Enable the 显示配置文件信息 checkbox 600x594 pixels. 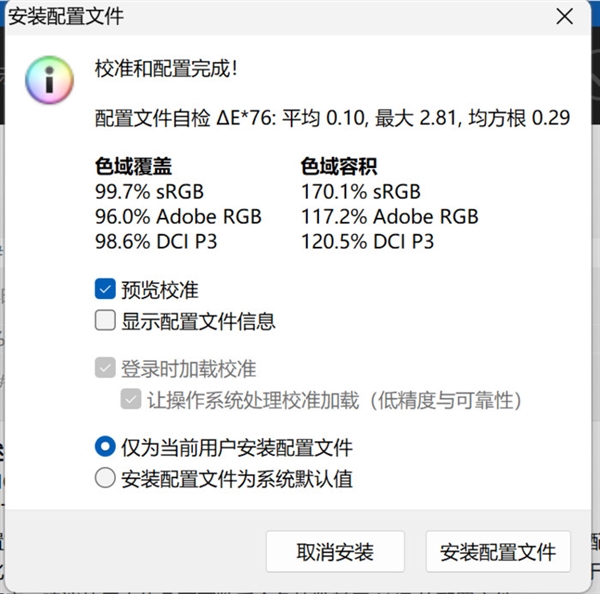coord(105,321)
